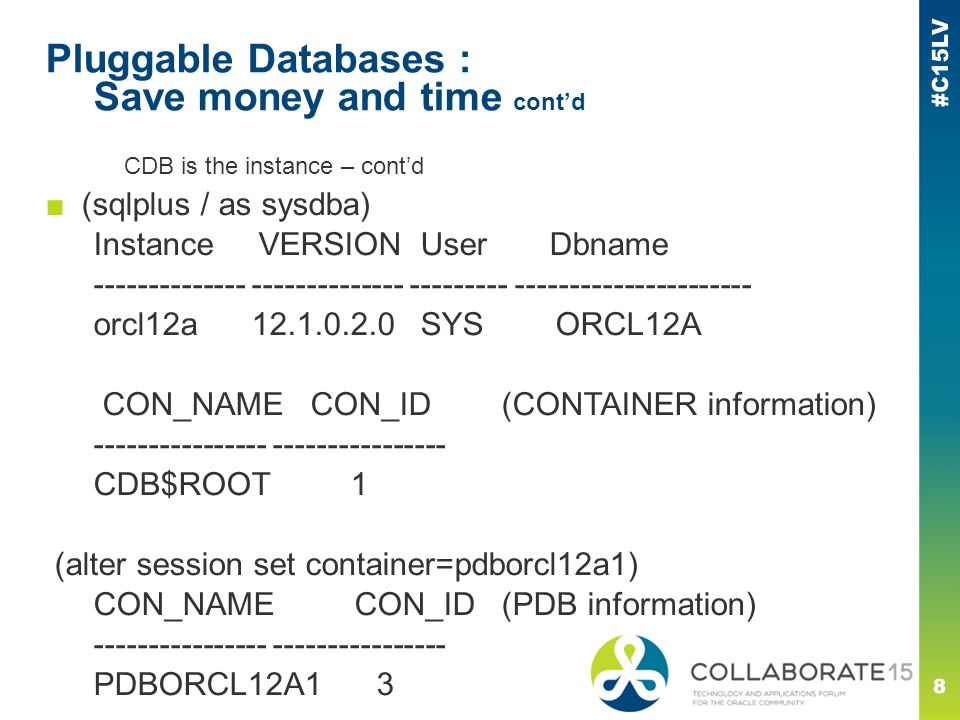Click the Instance column header
The width and height of the screenshot is (960, 720).
(x=154, y=245)
